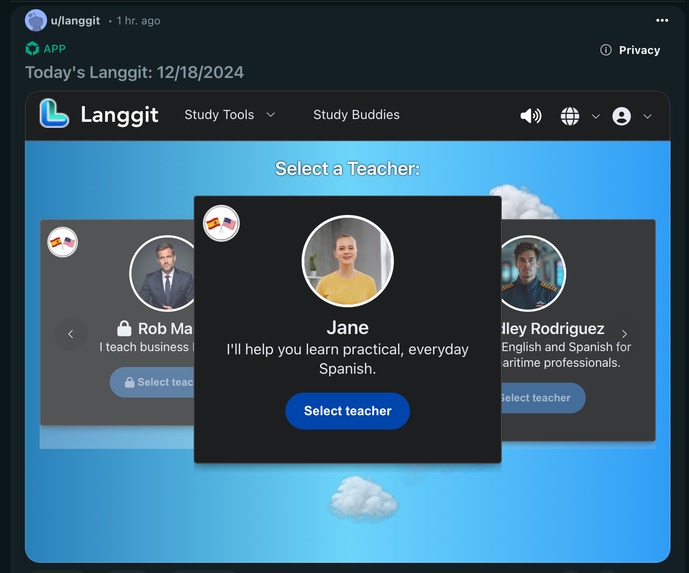The image size is (689, 573).
Task: Click the globe language icon
Action: [570, 116]
